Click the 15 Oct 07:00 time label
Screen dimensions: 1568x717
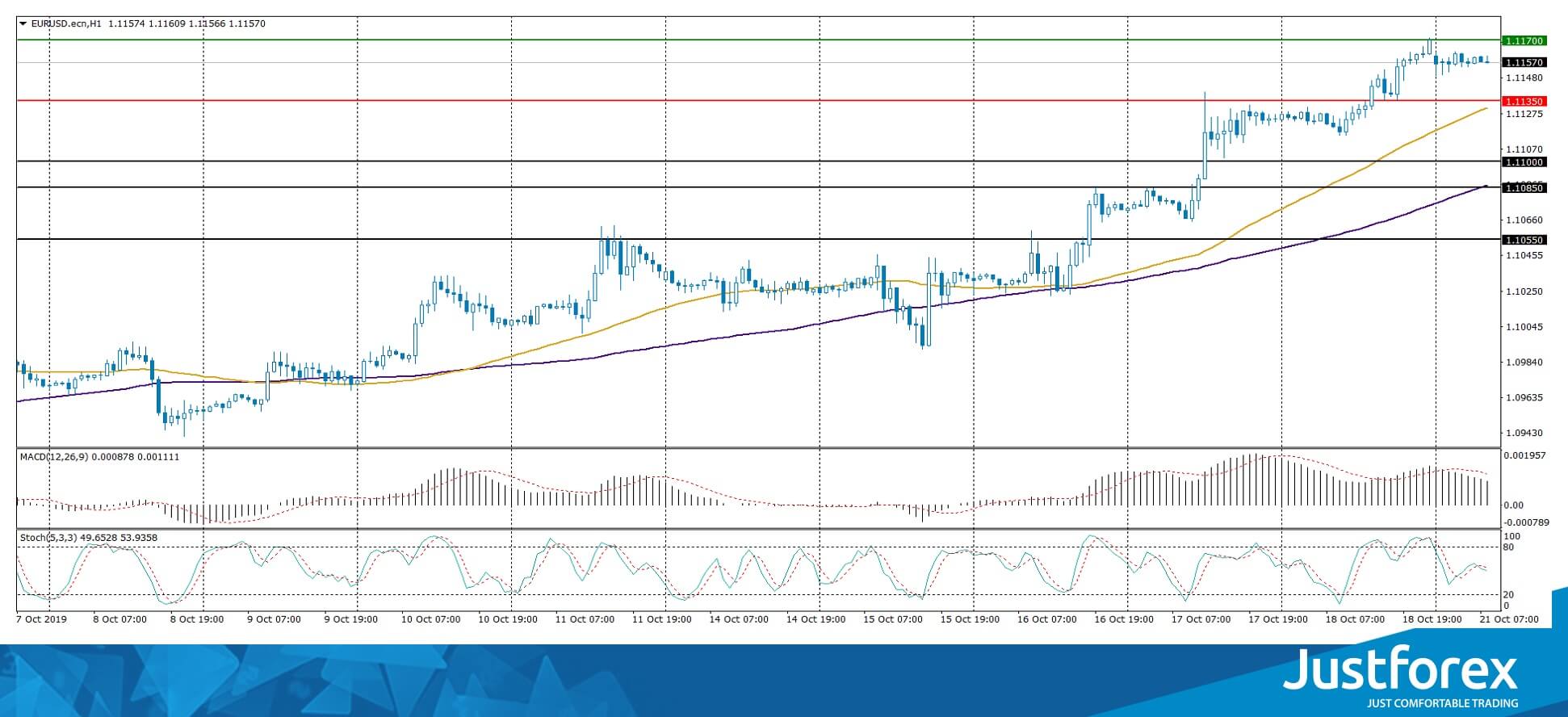click(x=893, y=619)
